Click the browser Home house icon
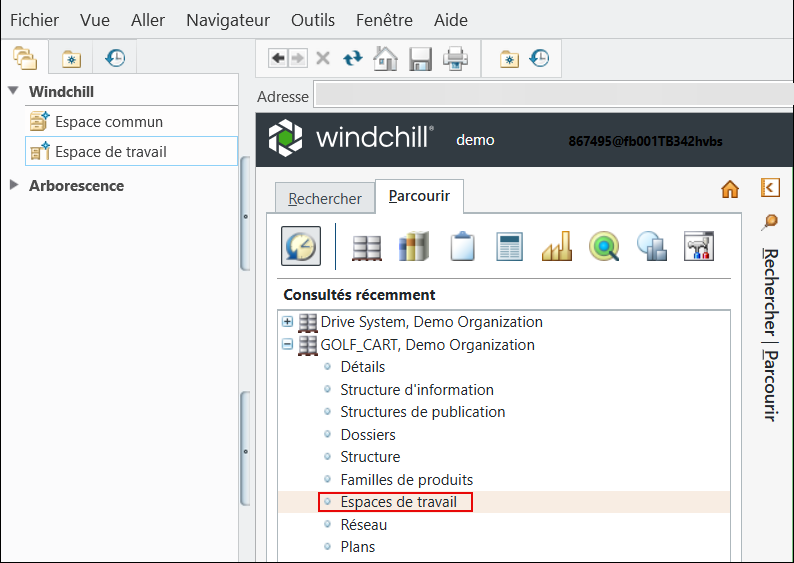Image resolution: width=794 pixels, height=563 pixels. pyautogui.click(x=385, y=58)
